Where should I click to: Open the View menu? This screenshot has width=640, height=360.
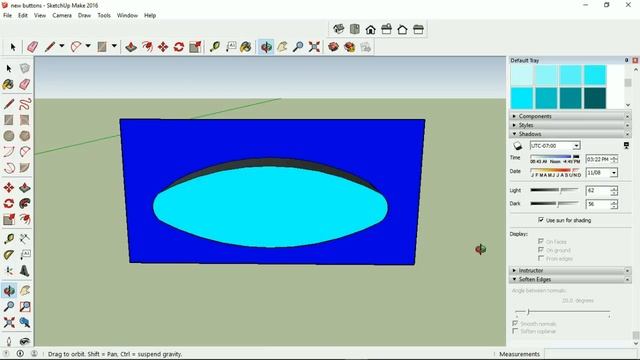40,16
